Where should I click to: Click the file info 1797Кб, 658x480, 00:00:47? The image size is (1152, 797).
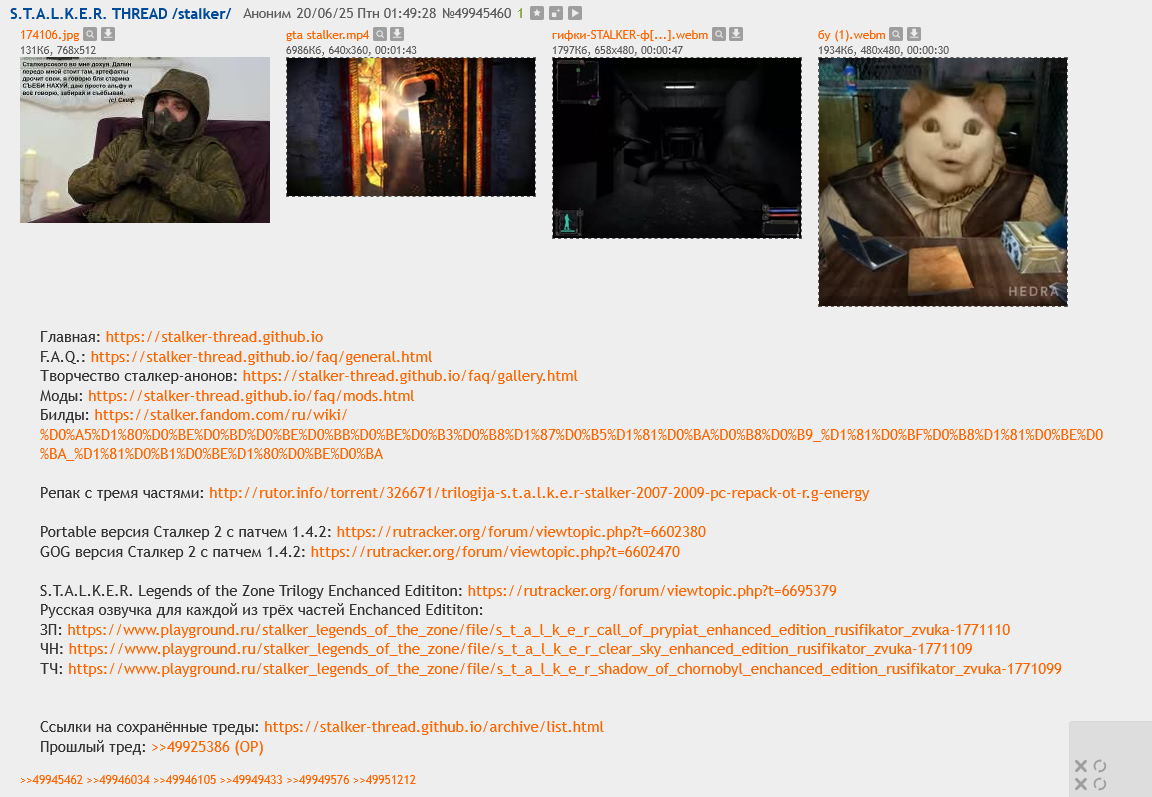point(617,50)
